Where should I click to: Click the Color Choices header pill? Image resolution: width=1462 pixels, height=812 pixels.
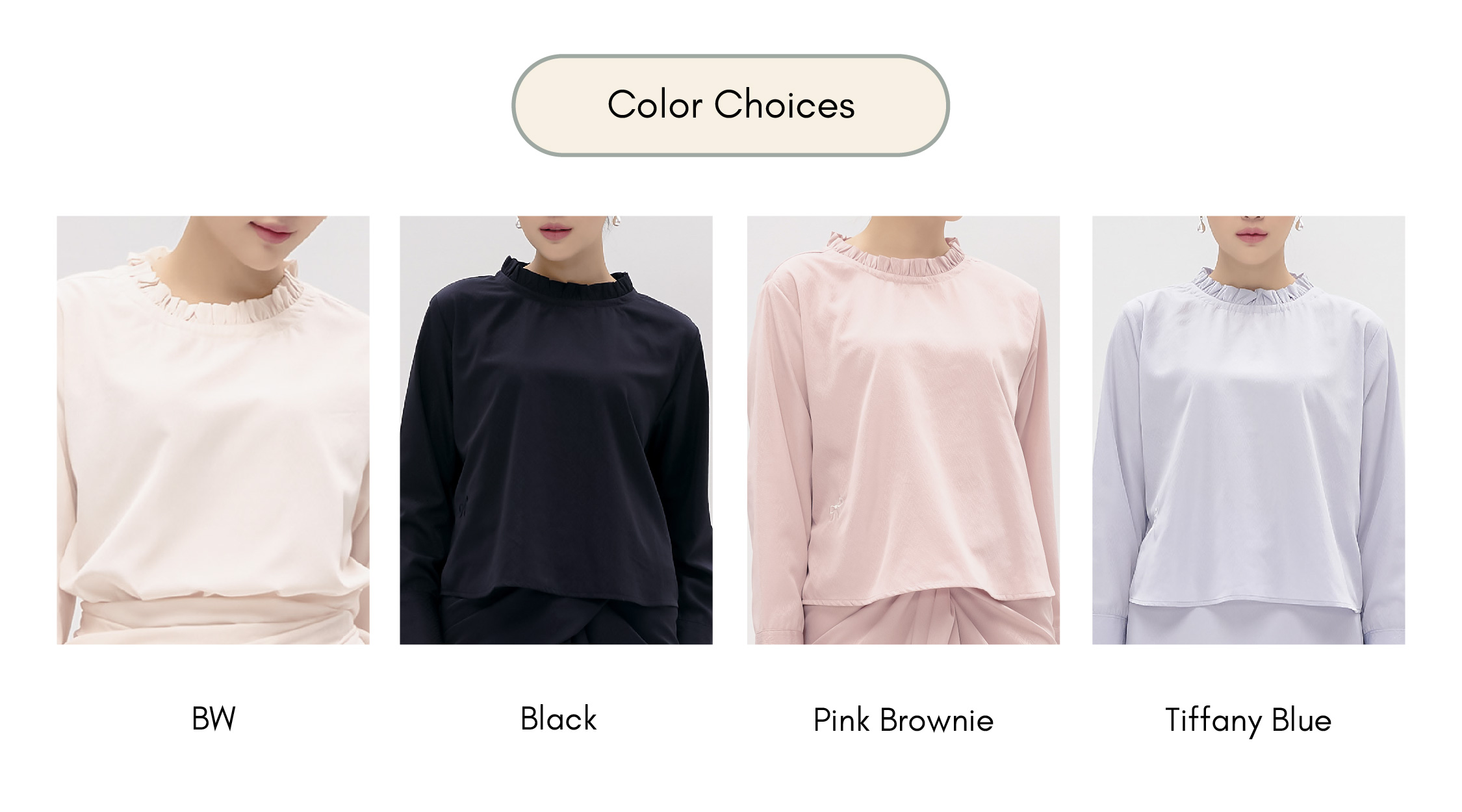click(x=730, y=105)
